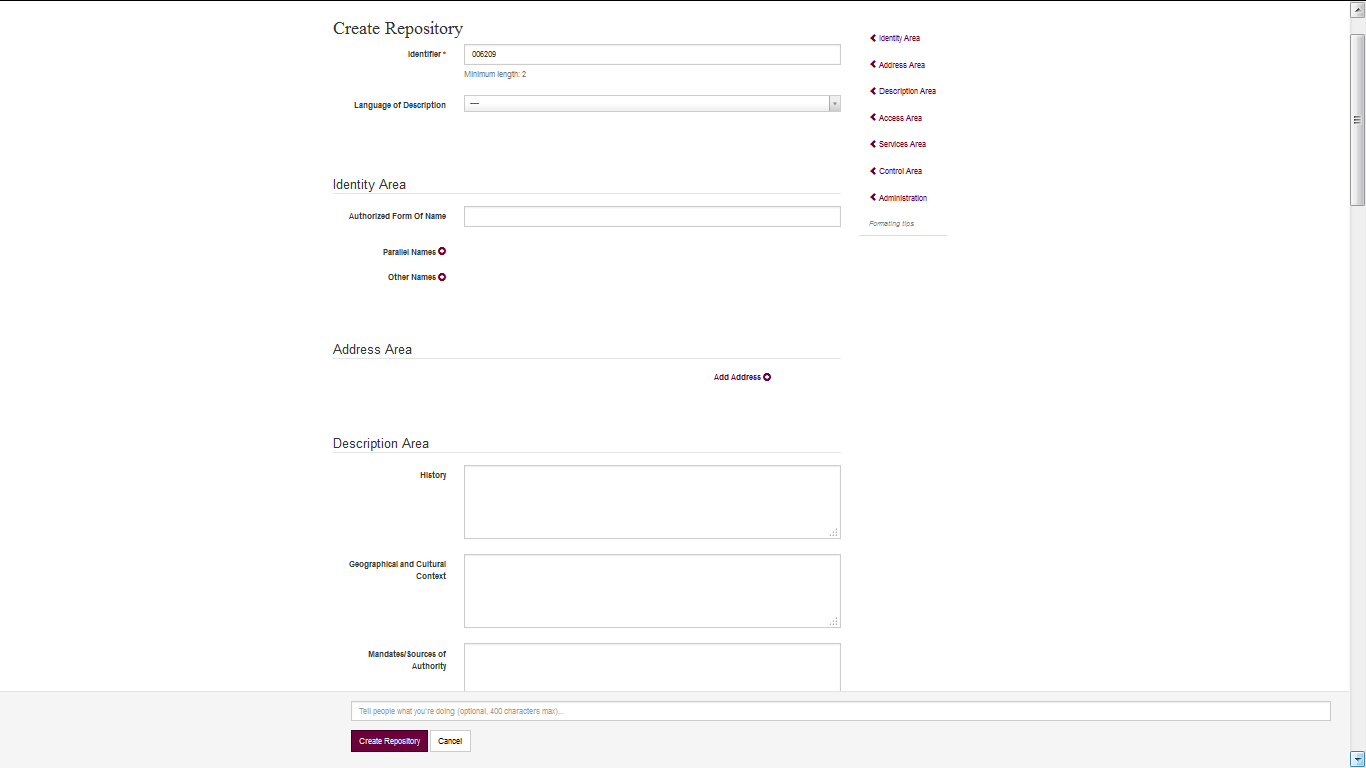1366x768 pixels.
Task: Open the Language of Description dropdown
Action: [650, 103]
